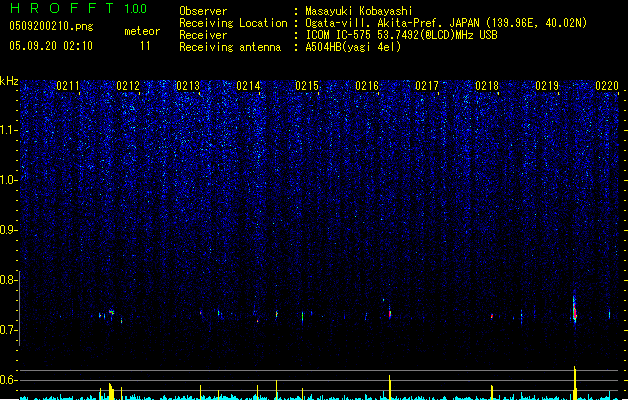Click the 0.7 kHz axis tick label

[9, 330]
